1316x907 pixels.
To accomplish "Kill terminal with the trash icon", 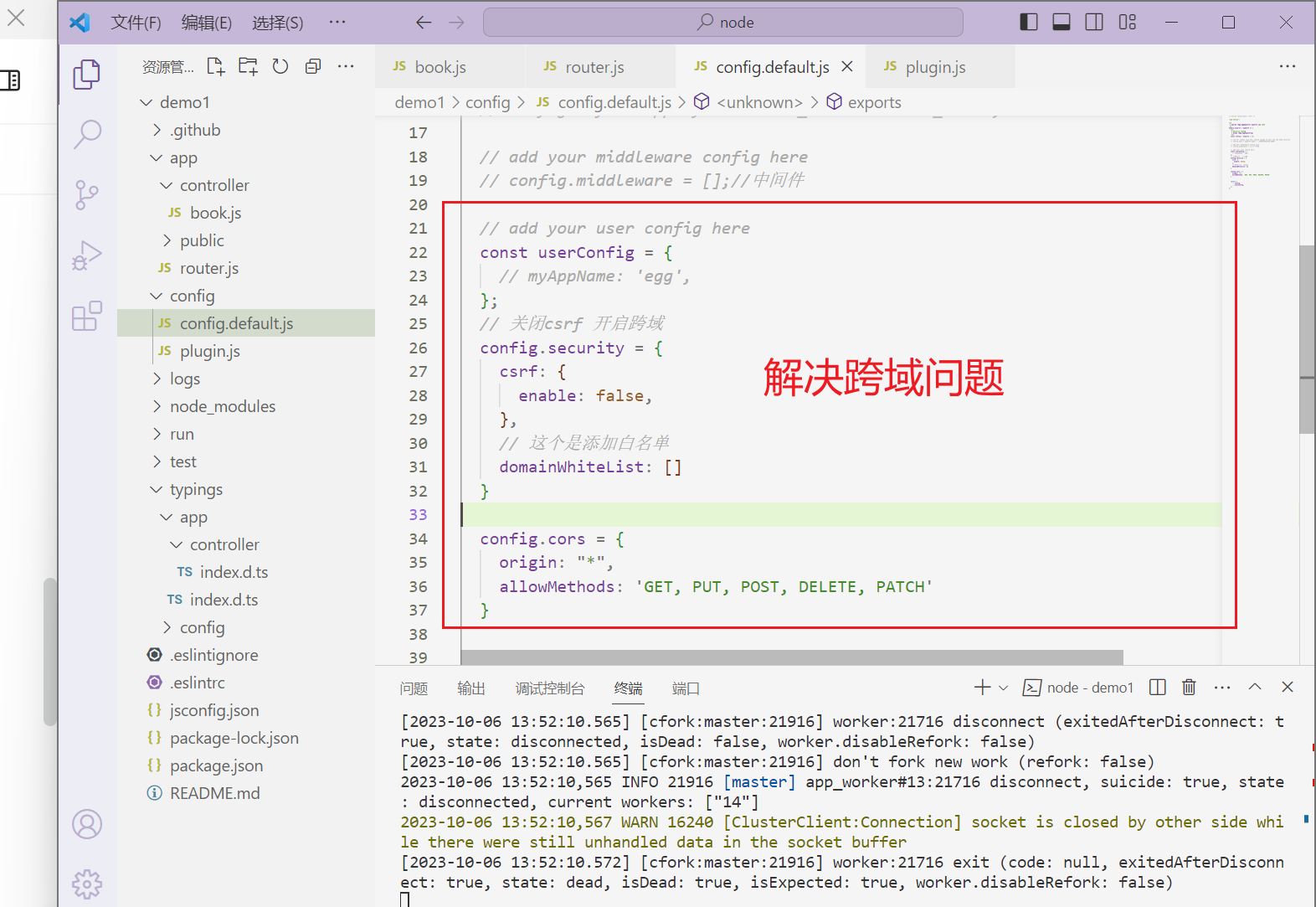I will 1189,688.
